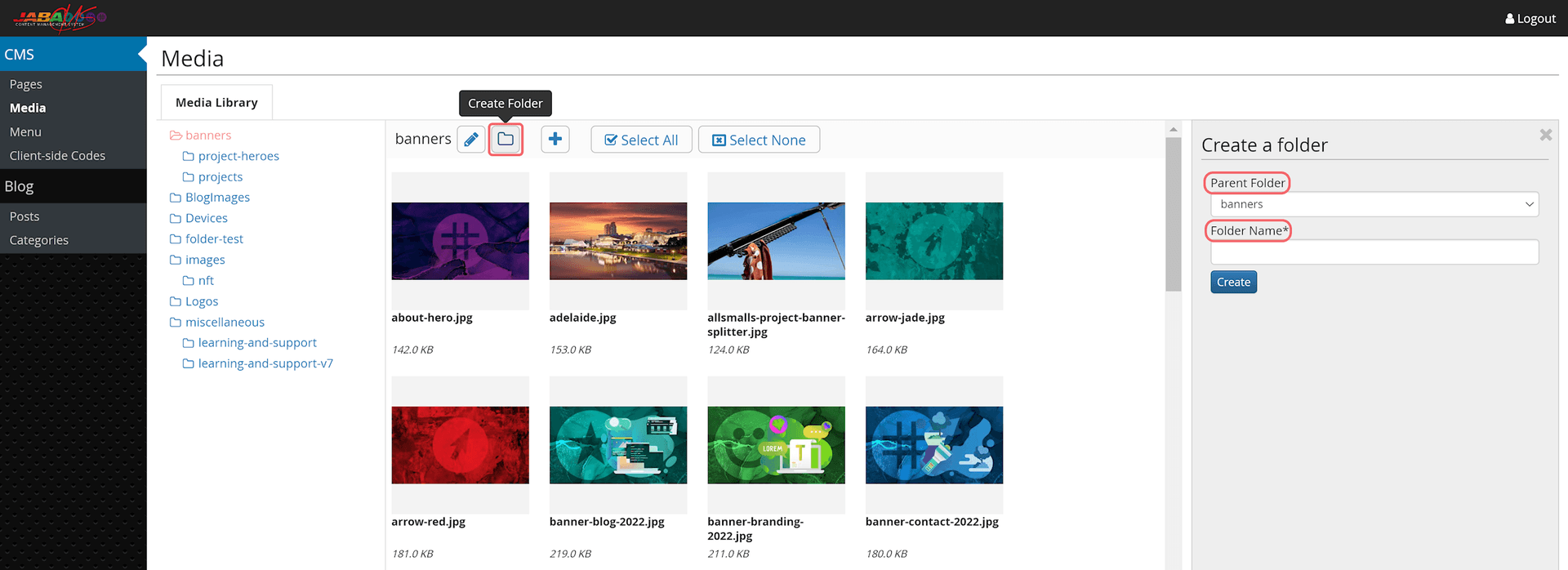Open Pages in the sidebar
Screen dimensions: 1568x570
point(26,84)
